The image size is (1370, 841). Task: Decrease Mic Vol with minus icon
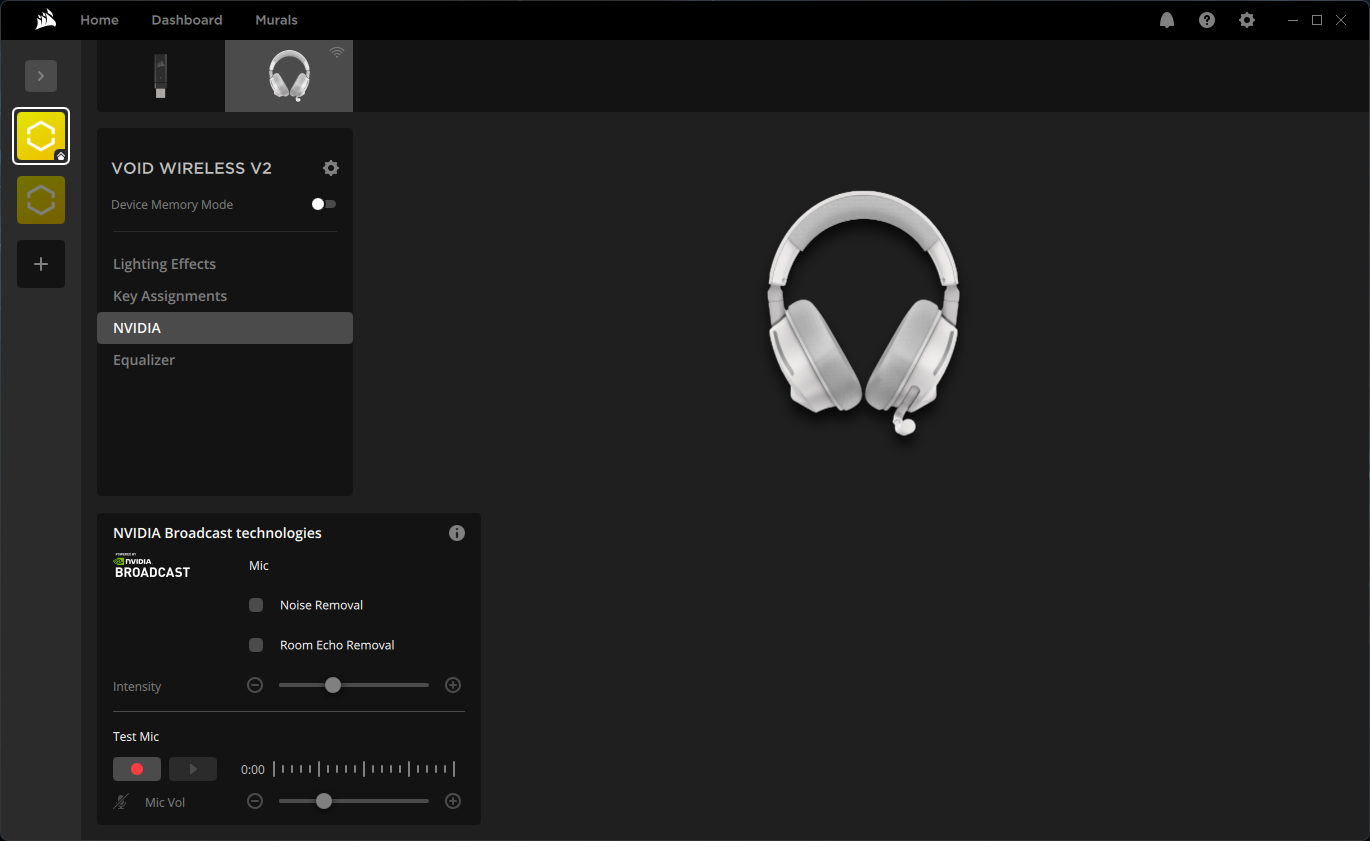coord(255,801)
